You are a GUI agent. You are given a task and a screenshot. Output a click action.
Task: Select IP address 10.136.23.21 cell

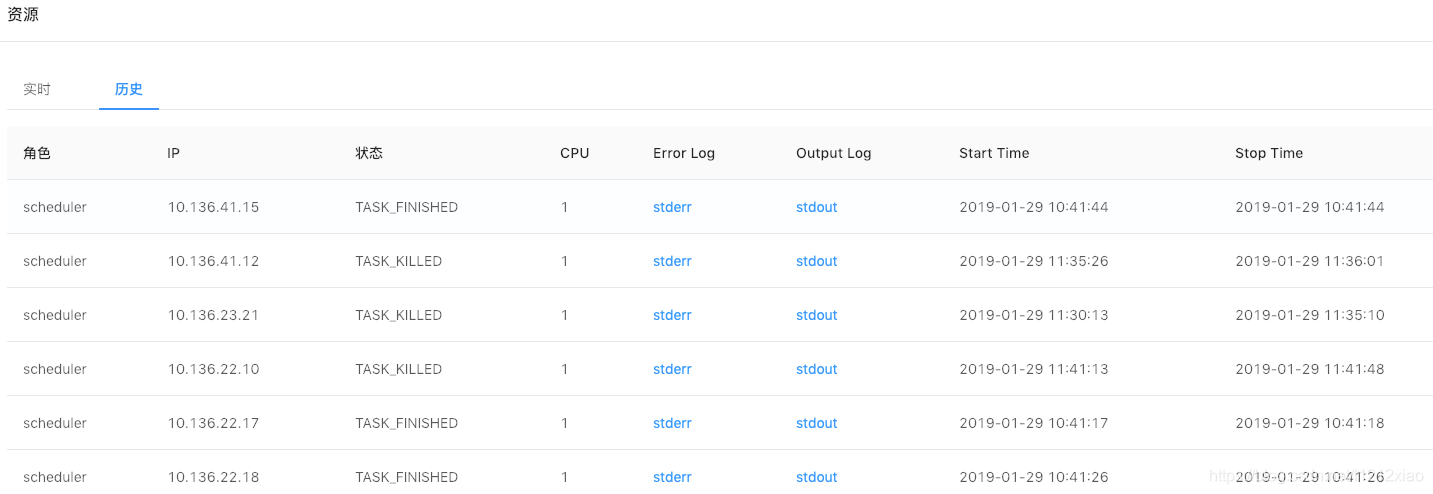point(213,315)
